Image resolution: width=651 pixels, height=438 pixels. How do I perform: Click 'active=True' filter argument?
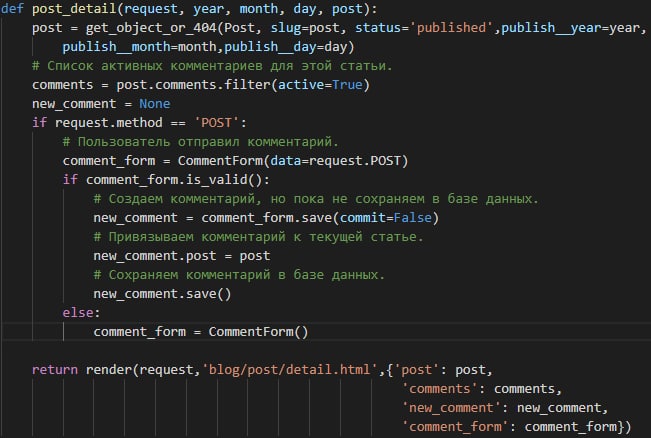click(x=320, y=85)
